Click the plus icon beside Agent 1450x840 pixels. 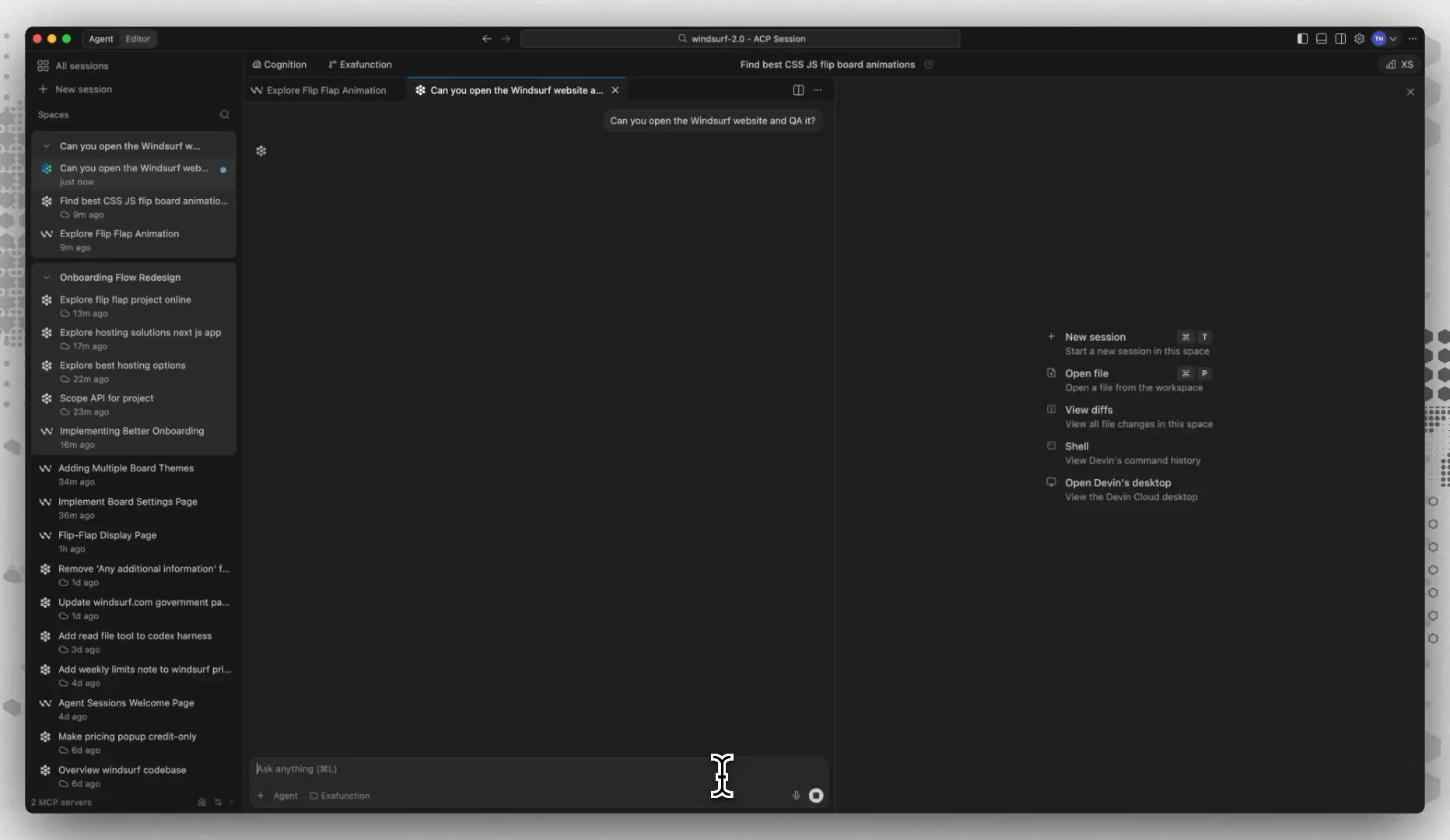[x=261, y=796]
